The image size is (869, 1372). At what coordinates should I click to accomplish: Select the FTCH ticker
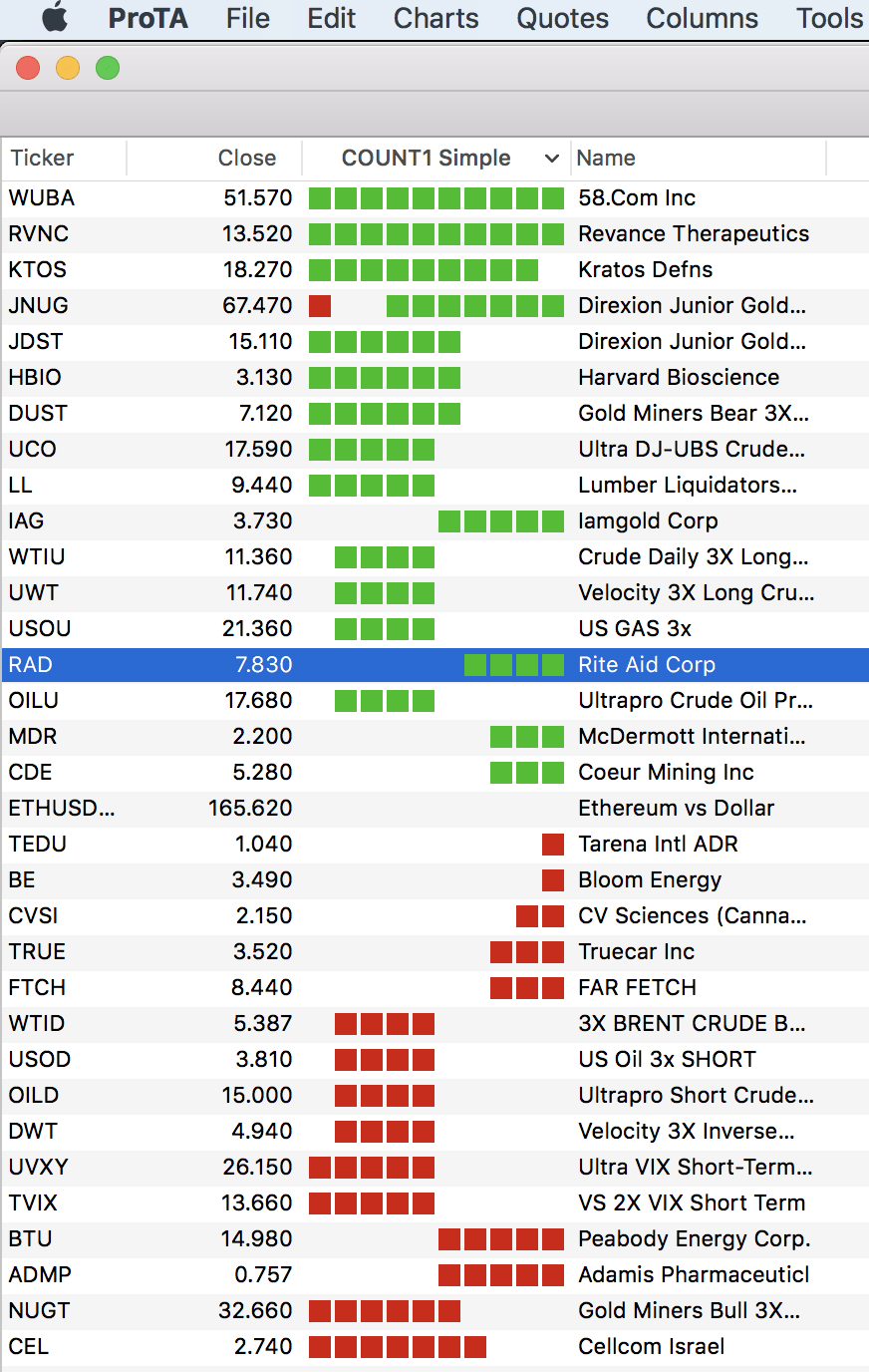click(x=37, y=987)
